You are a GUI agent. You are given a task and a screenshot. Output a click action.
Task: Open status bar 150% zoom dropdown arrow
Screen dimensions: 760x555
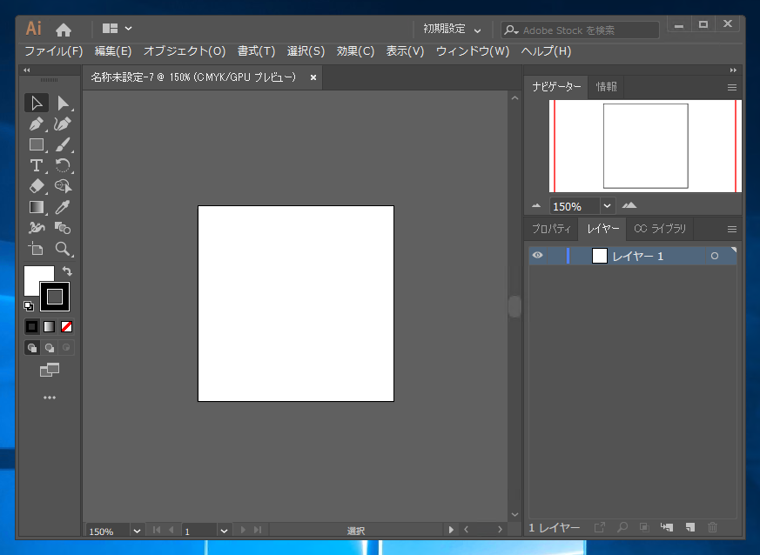pos(137,531)
